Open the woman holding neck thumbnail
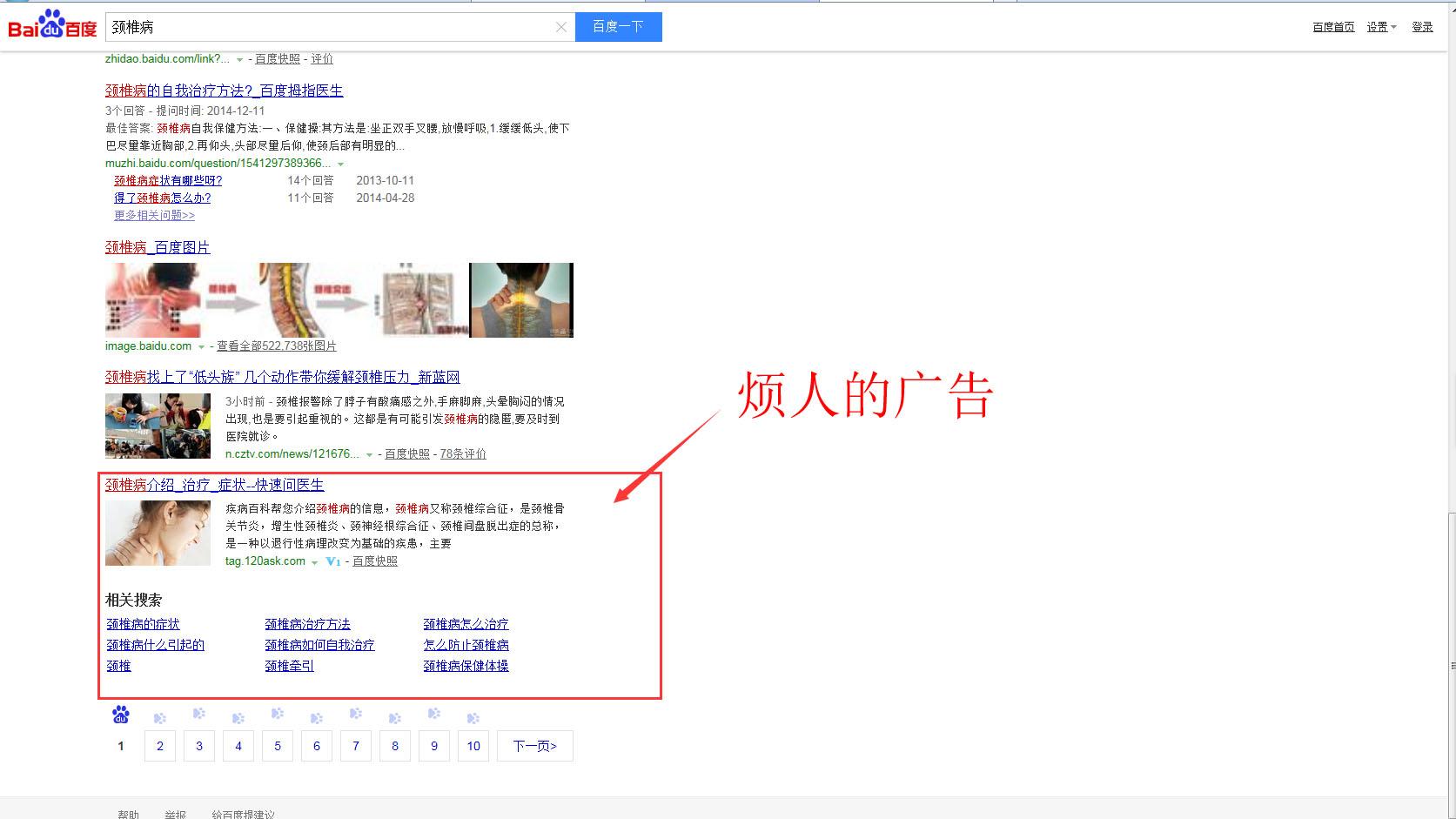This screenshot has height=819, width=1456. point(158,533)
